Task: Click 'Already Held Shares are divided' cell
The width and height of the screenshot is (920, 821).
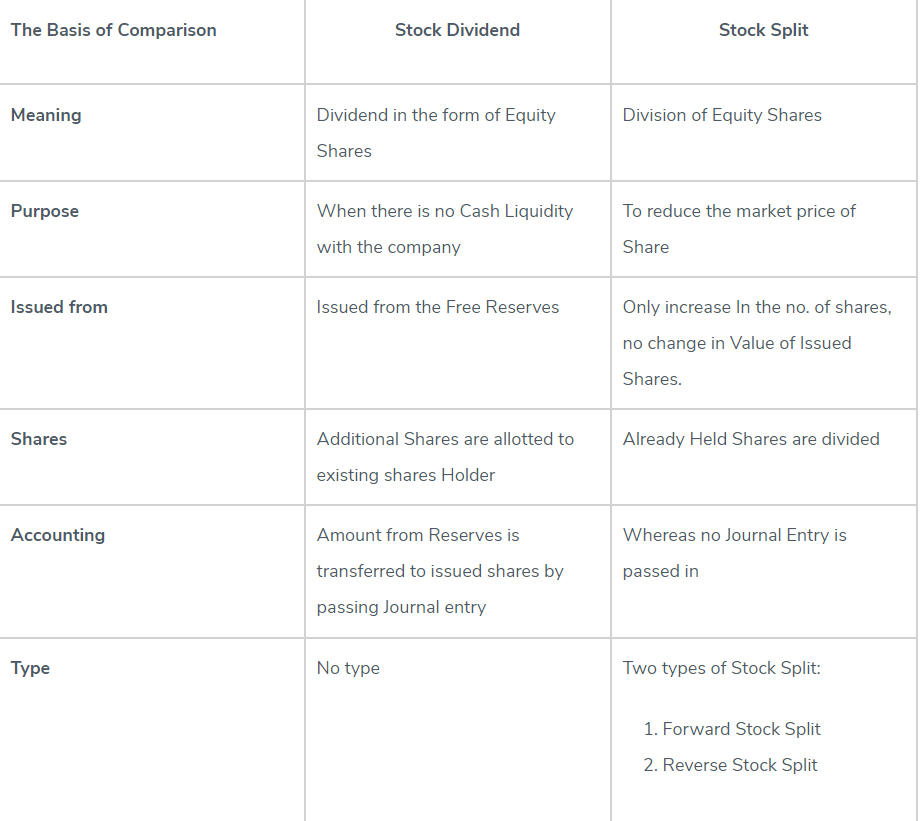Action: (751, 439)
